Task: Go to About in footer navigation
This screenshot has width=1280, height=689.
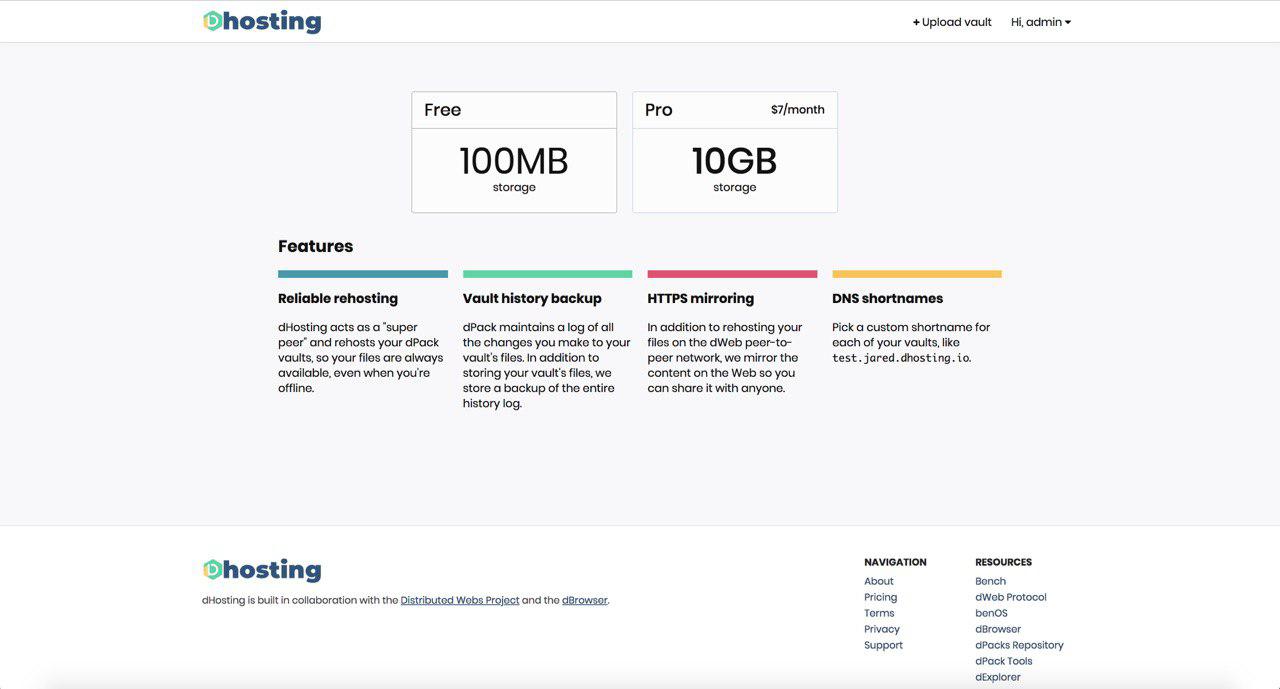Action: coord(879,581)
